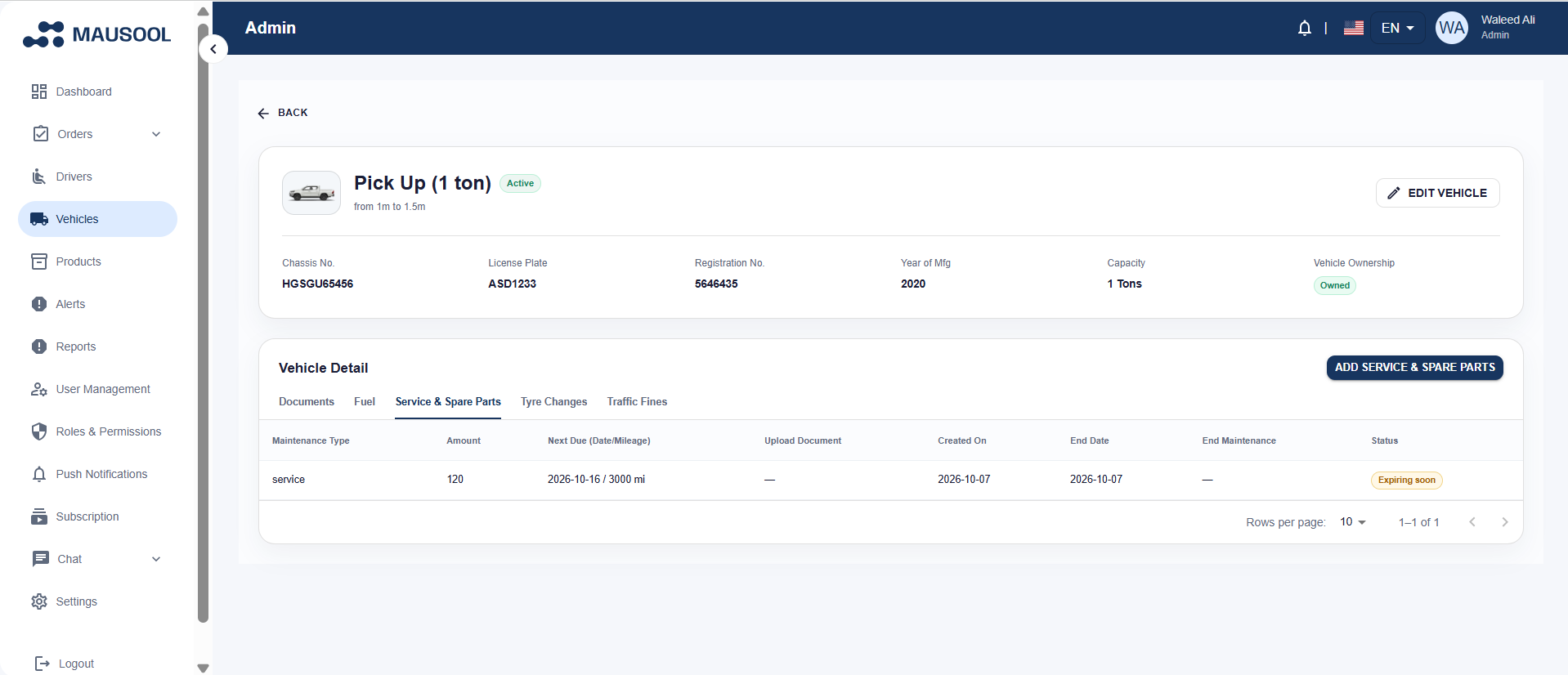Viewport: 1568px width, 675px height.
Task: Click the sidebar vertical scrollbar
Action: (x=204, y=323)
